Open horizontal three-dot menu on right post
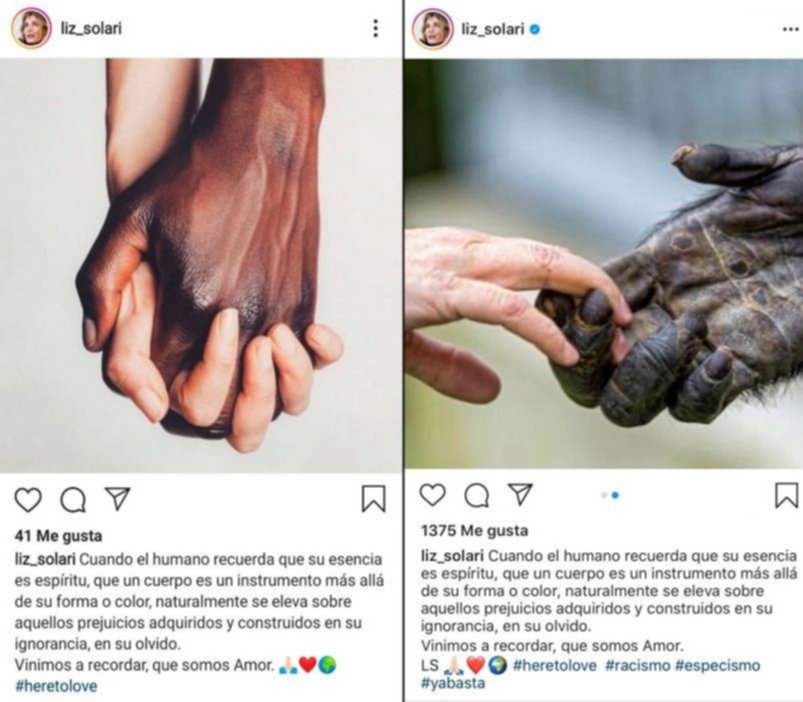The image size is (803, 702). [x=792, y=30]
